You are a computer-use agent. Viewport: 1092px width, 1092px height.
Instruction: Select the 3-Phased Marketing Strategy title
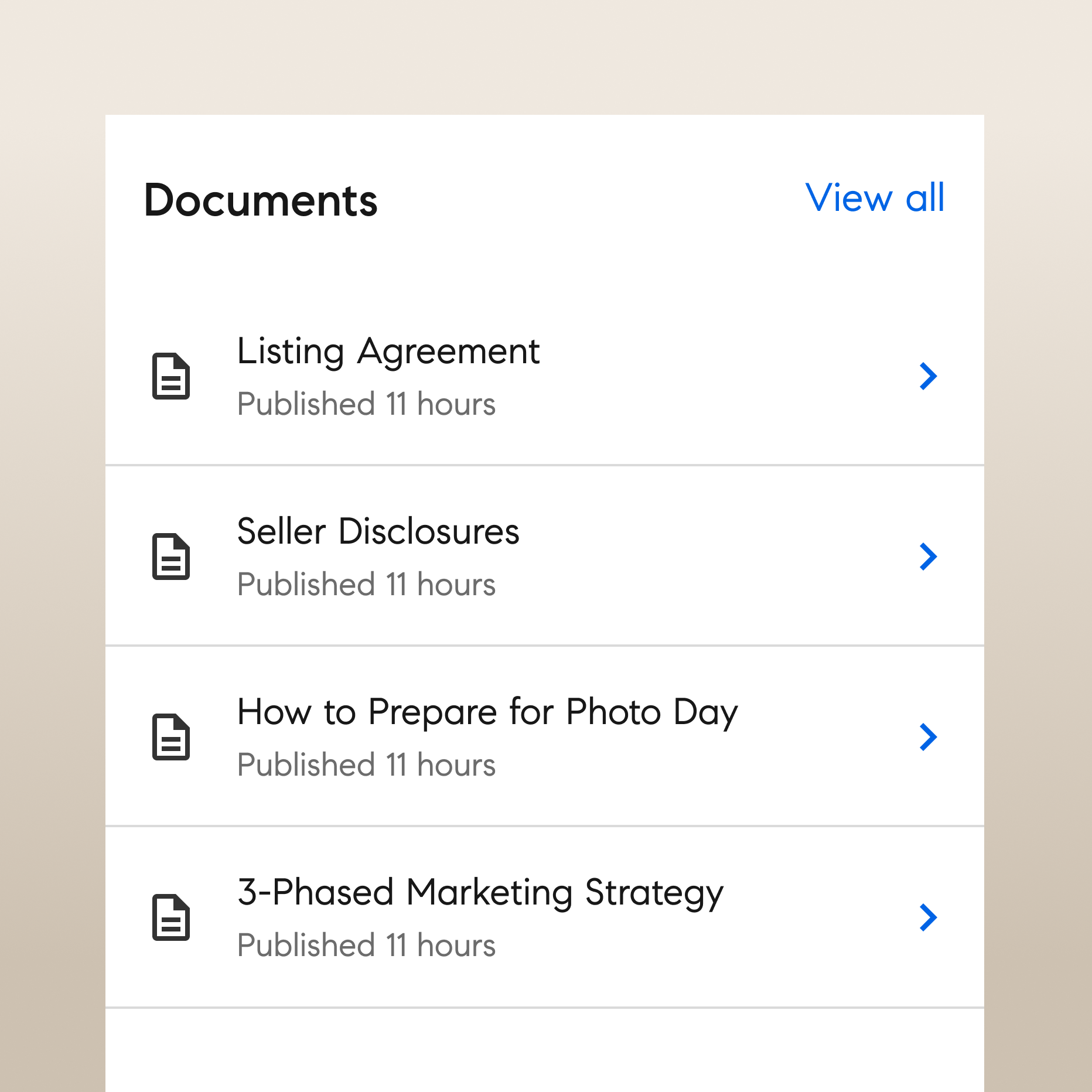click(x=480, y=893)
